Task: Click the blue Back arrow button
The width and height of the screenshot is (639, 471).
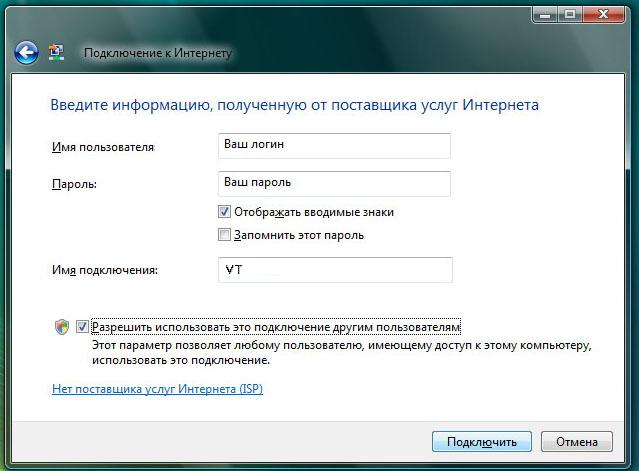Action: point(26,52)
